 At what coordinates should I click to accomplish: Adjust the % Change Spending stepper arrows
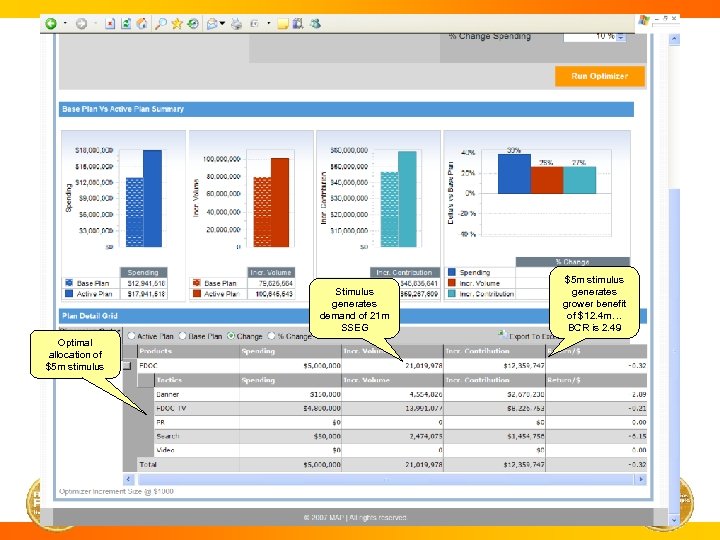[621, 37]
